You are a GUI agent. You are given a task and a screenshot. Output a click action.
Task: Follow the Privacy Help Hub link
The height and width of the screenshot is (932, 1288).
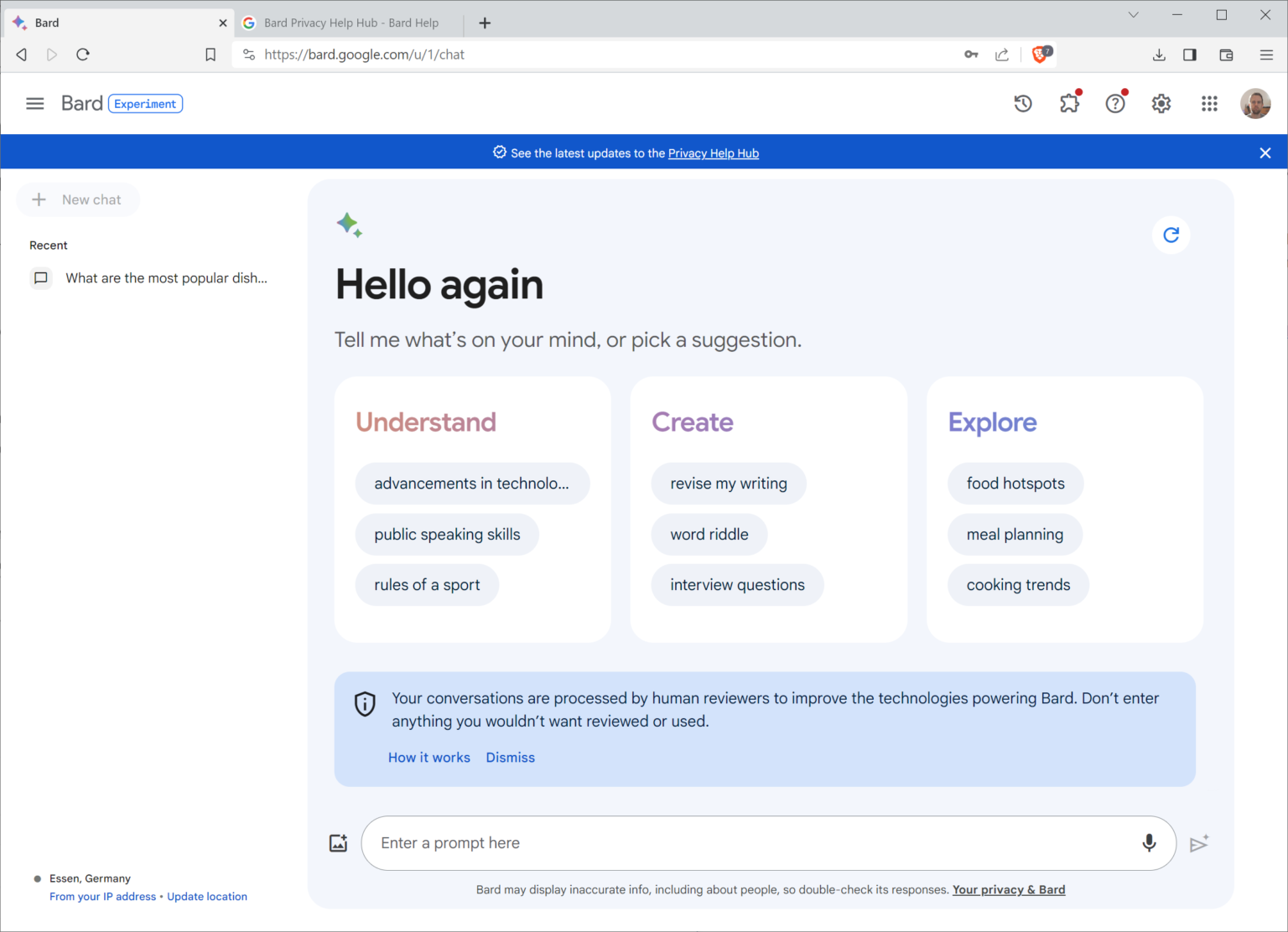tap(714, 153)
